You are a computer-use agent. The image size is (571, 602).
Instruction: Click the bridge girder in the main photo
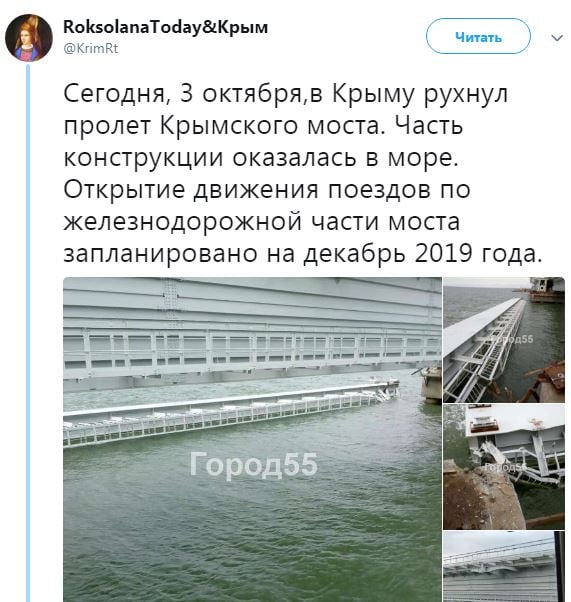click(x=252, y=330)
